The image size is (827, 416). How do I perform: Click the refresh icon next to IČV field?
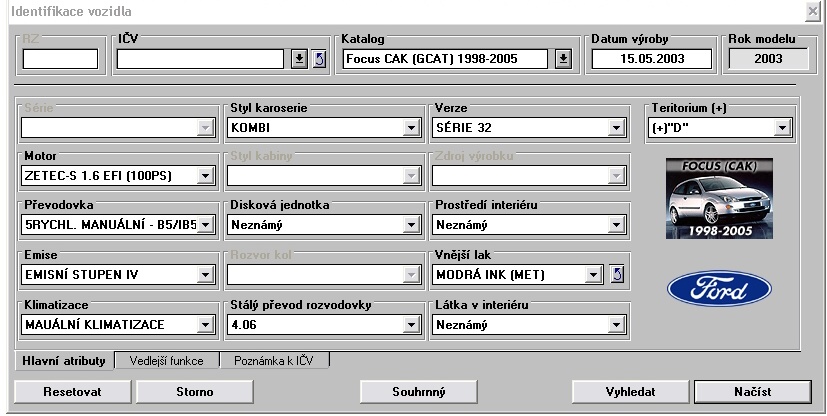[x=319, y=59]
